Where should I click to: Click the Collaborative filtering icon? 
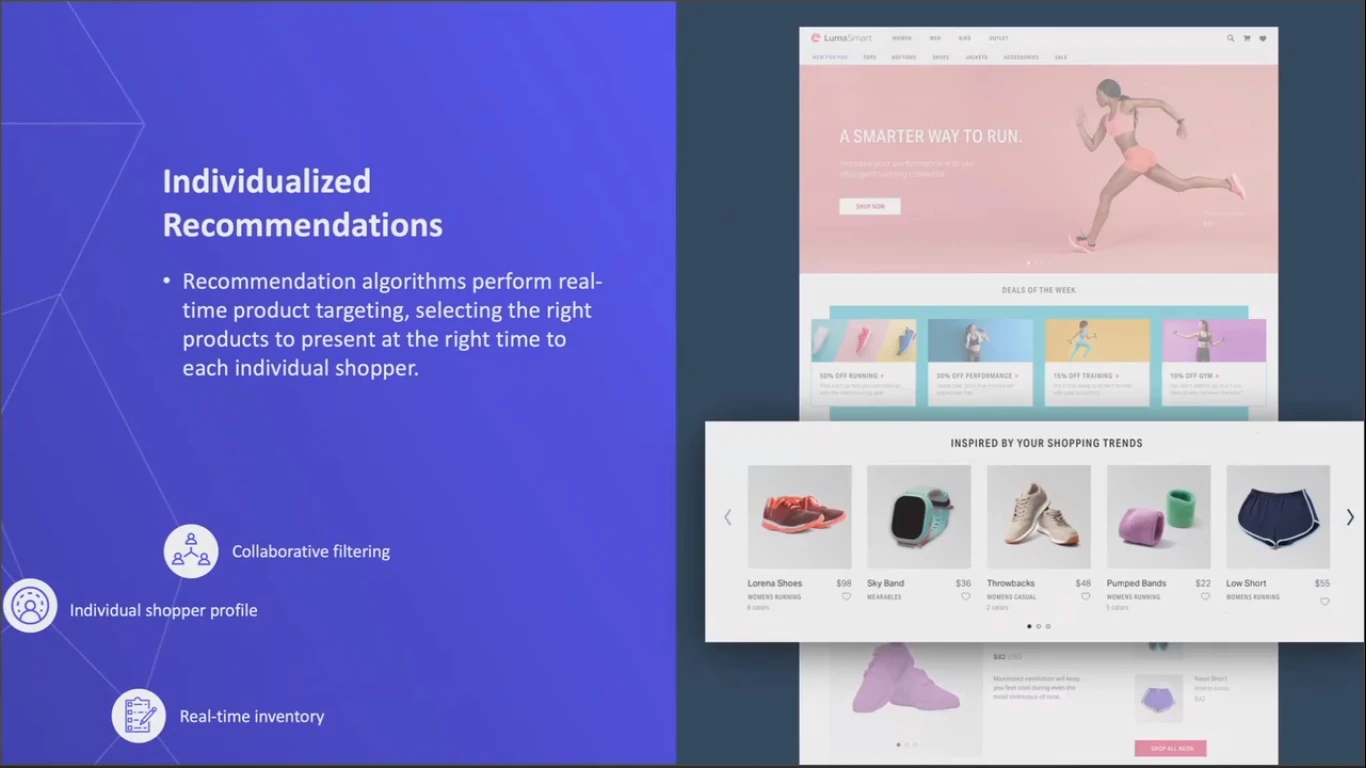[x=191, y=551]
